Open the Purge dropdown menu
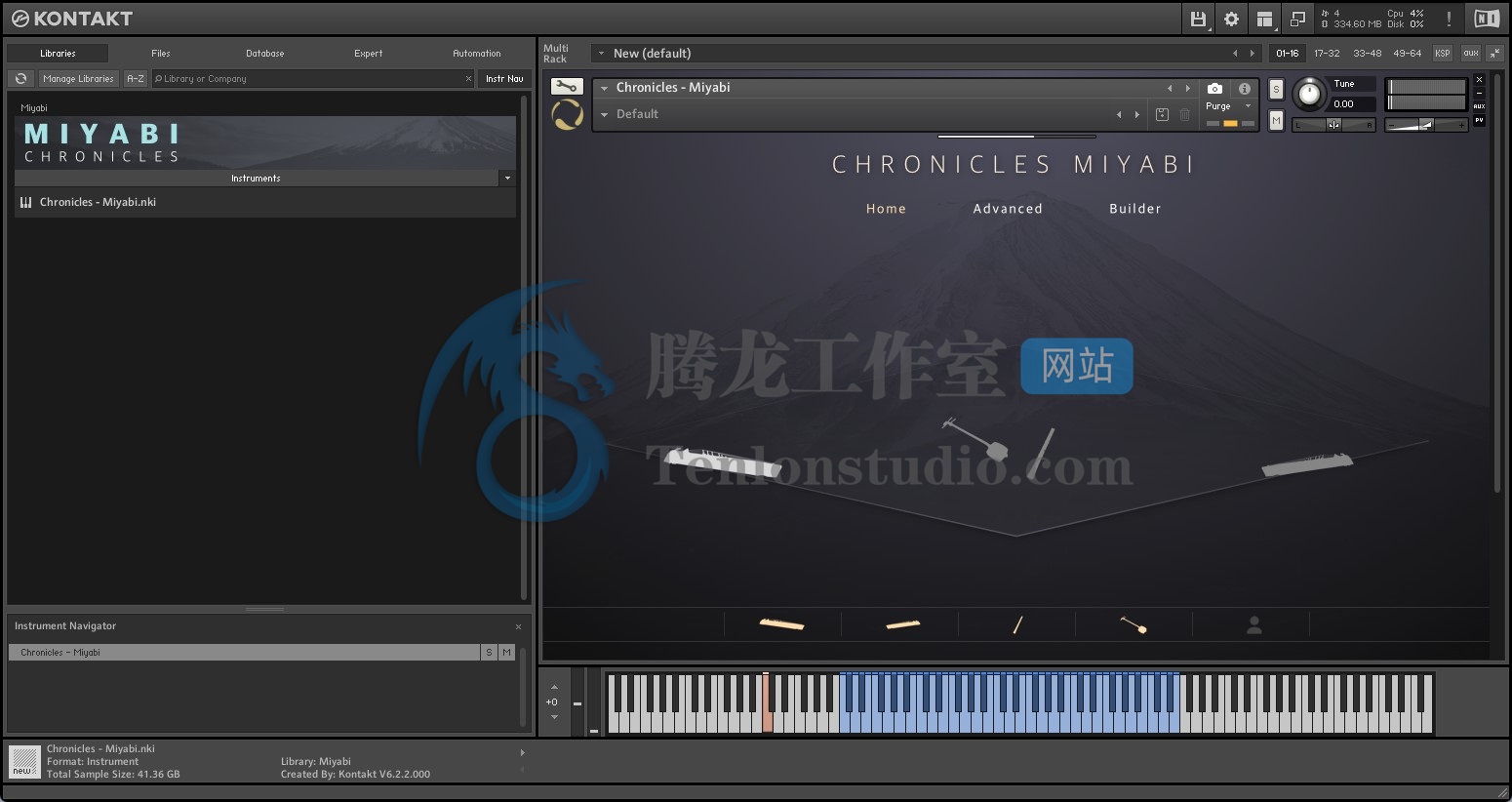This screenshot has width=1512, height=802. tap(1248, 106)
